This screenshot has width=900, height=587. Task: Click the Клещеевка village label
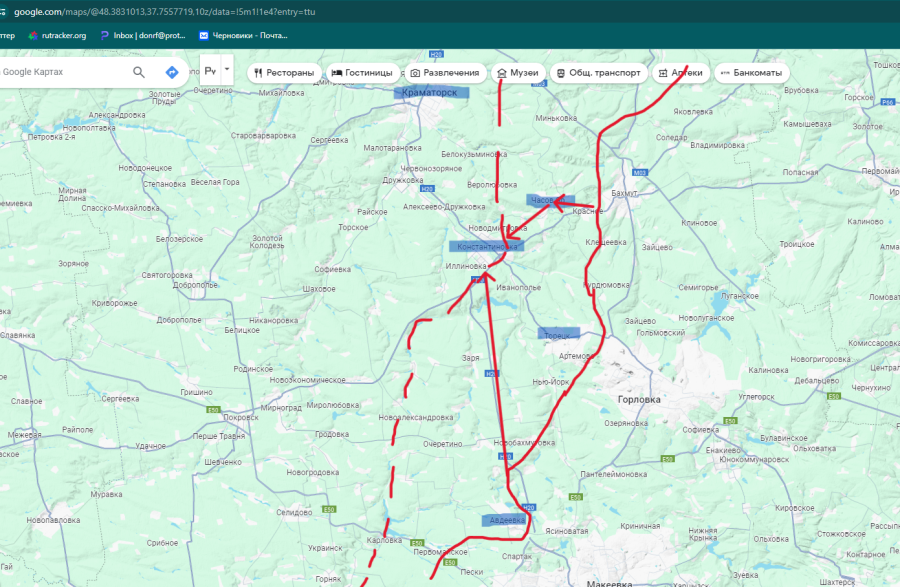(606, 243)
